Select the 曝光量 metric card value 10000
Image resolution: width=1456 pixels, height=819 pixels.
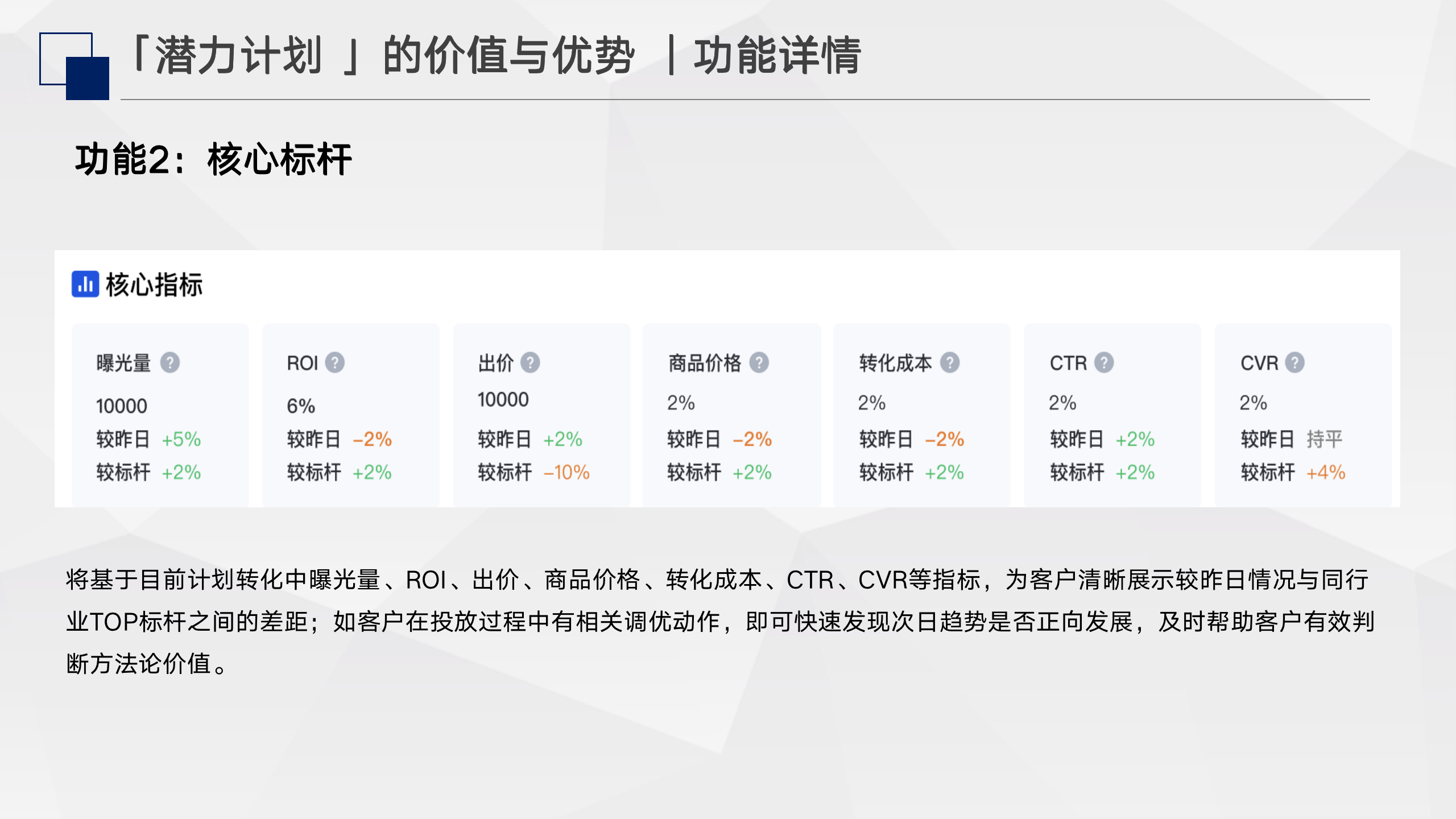click(x=122, y=406)
